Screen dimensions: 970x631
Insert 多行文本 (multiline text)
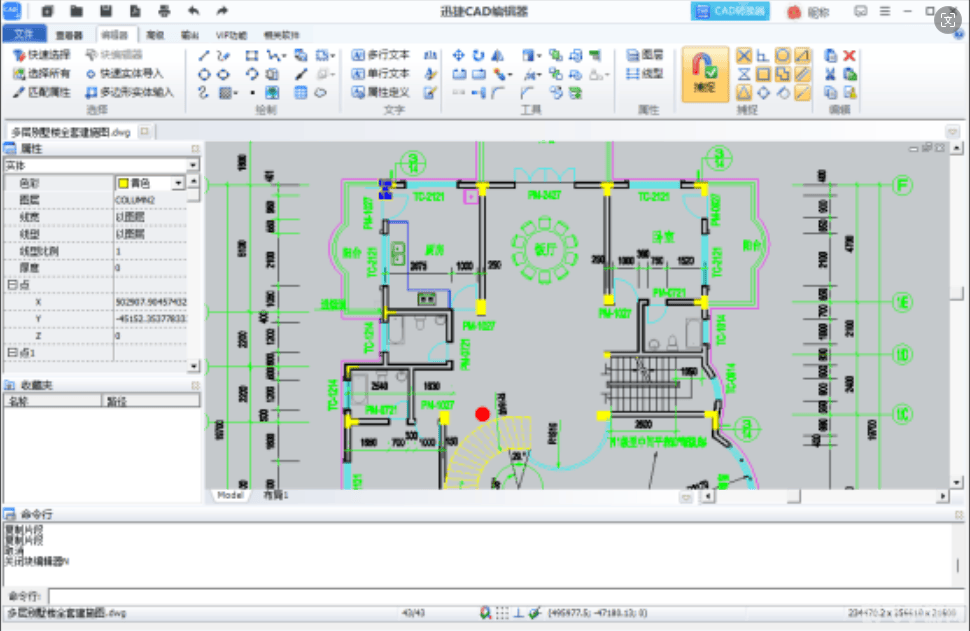tap(381, 55)
